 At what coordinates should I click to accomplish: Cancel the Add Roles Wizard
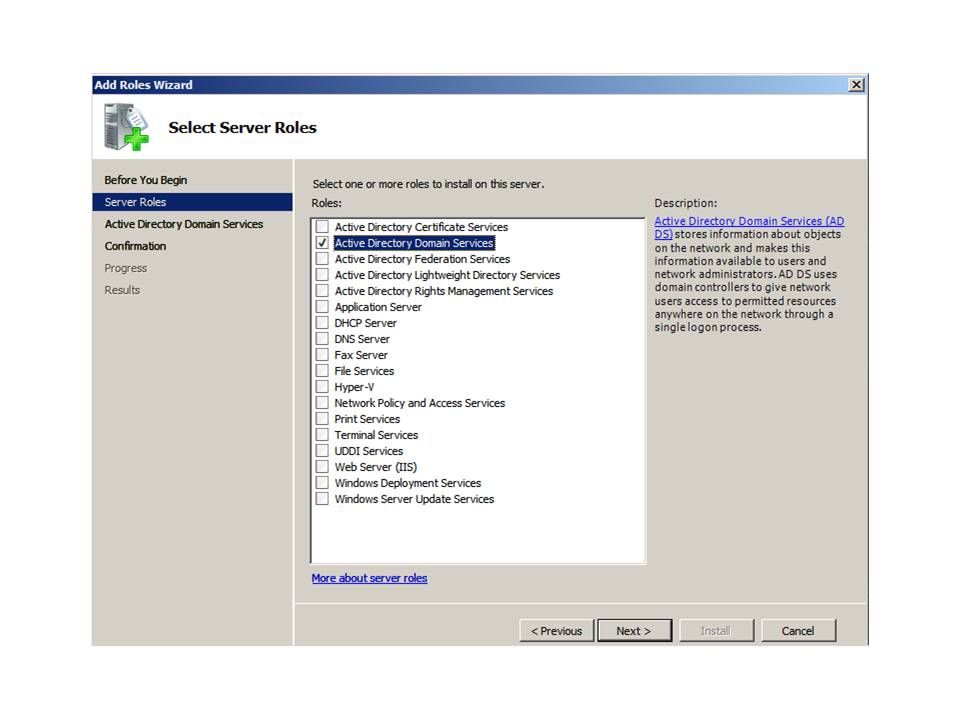[x=797, y=631]
